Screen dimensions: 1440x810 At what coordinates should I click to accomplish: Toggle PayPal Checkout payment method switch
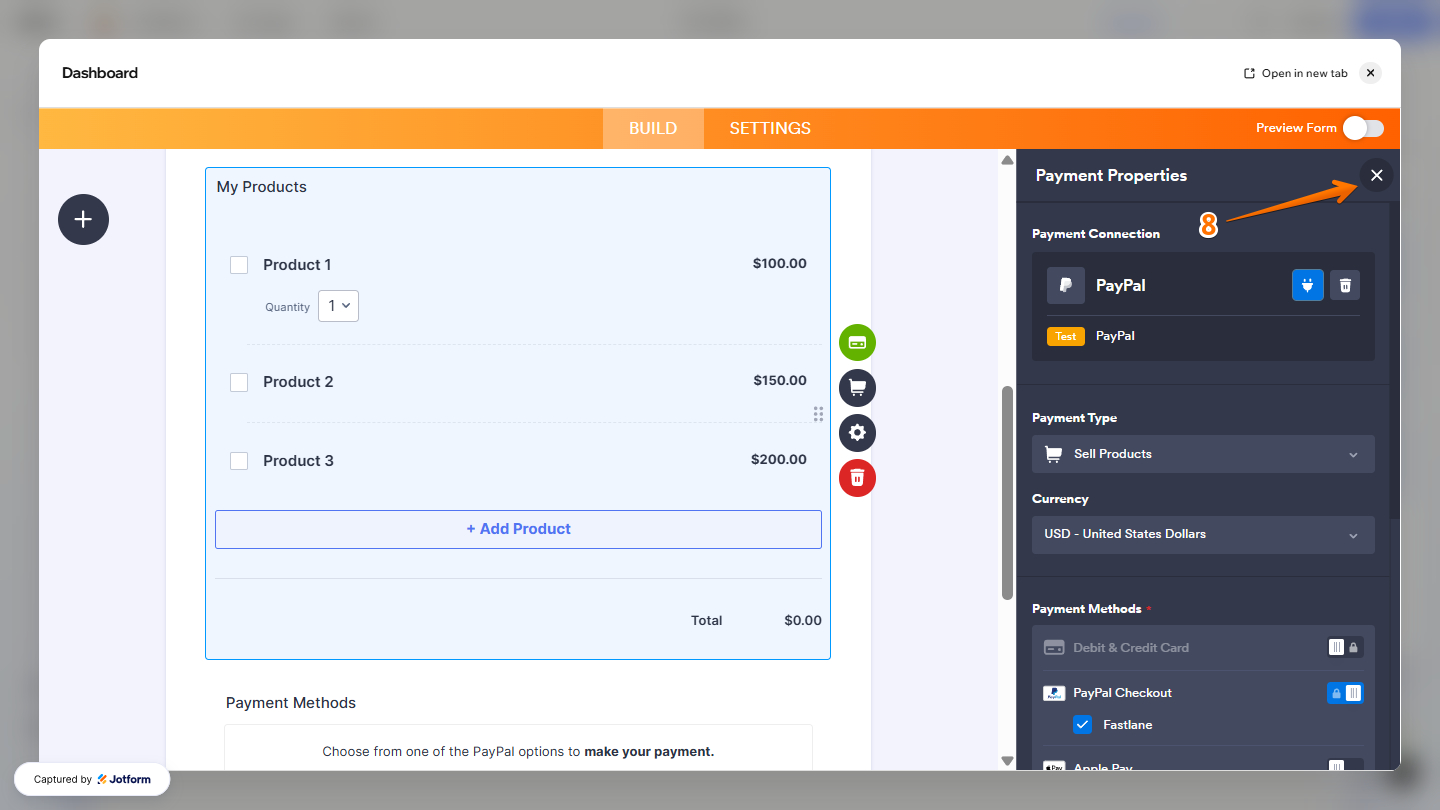coord(1345,693)
